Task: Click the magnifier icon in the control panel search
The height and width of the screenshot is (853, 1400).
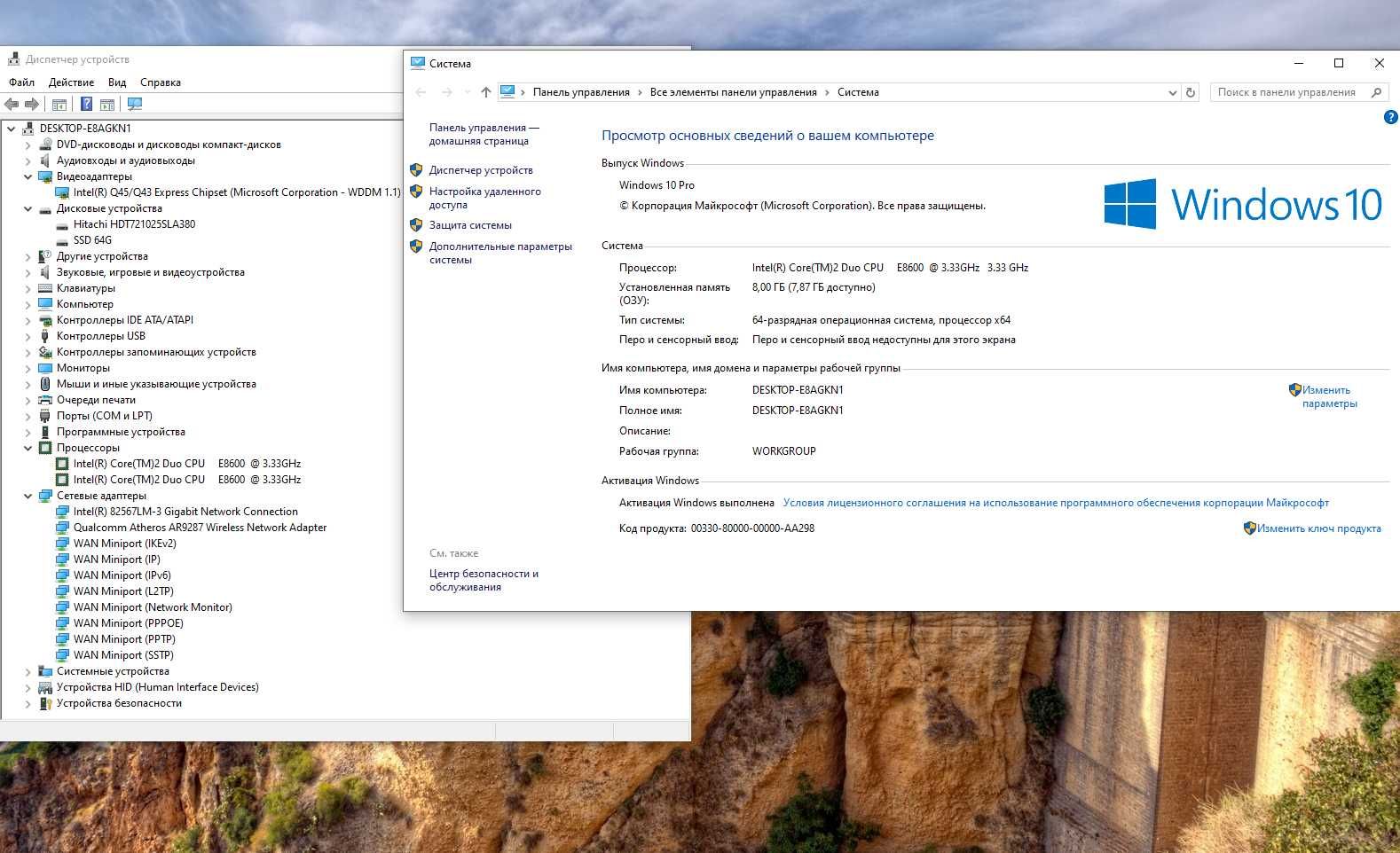Action: click(1376, 92)
